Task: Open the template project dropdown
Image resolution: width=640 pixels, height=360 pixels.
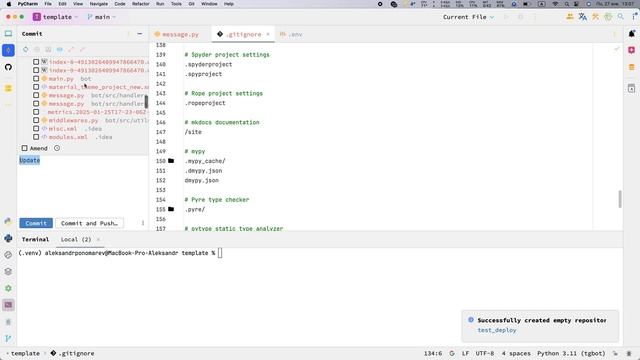Action: pos(55,17)
